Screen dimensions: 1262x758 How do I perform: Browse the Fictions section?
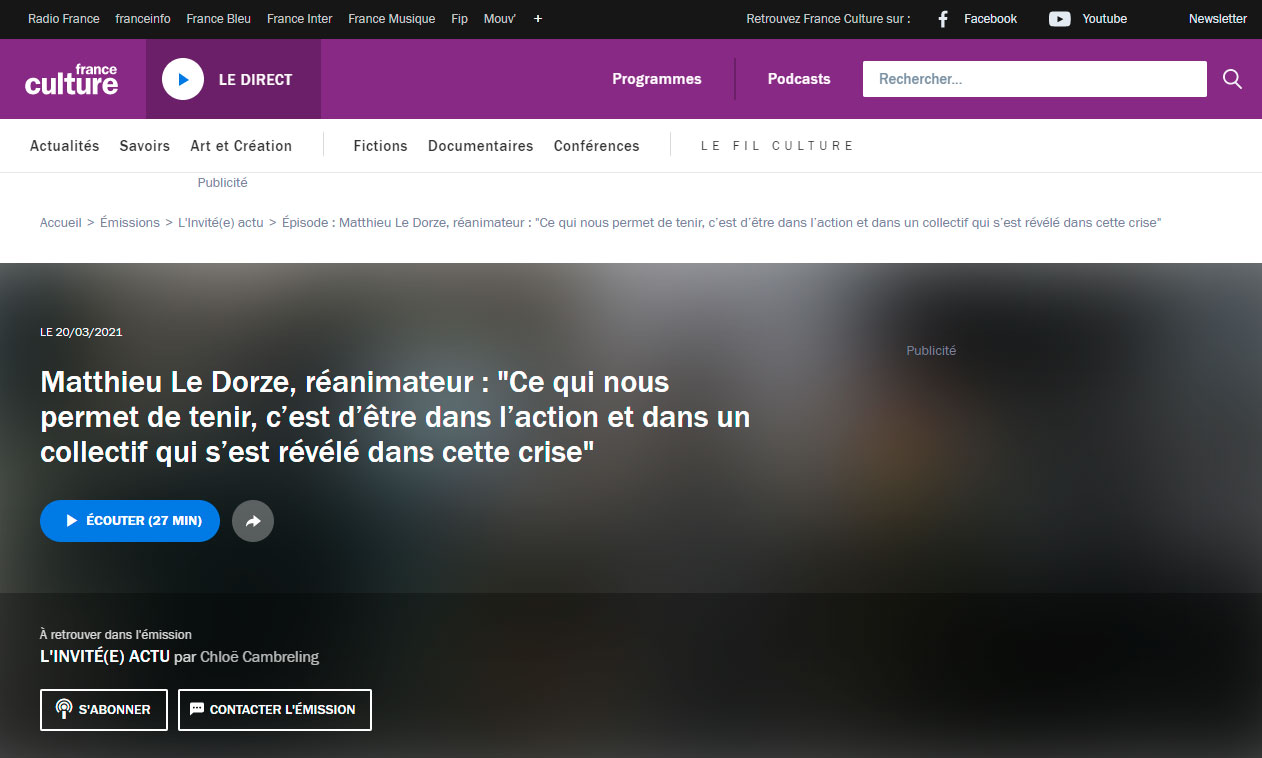point(381,146)
